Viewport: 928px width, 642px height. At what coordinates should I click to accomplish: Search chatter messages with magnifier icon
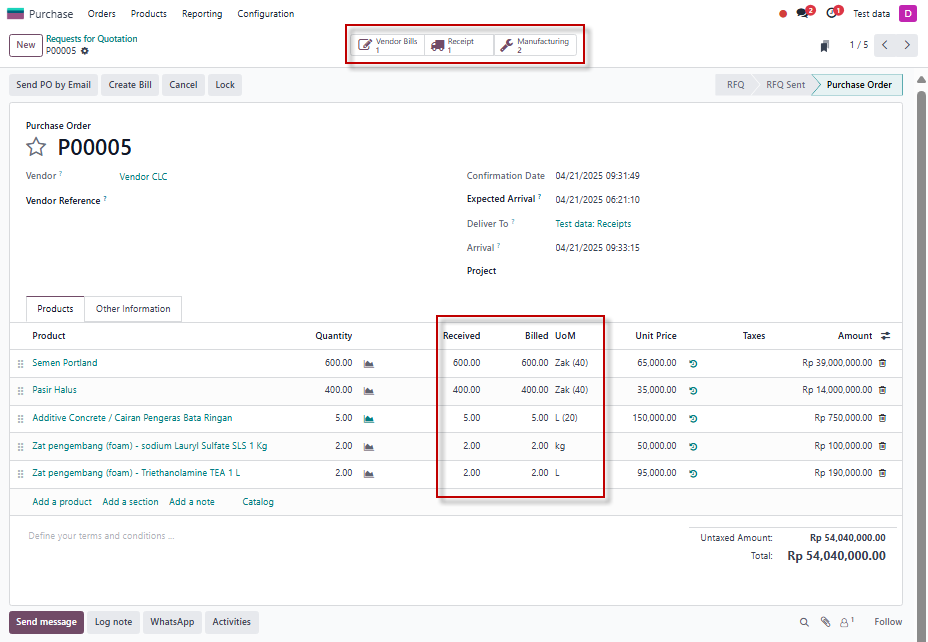804,622
